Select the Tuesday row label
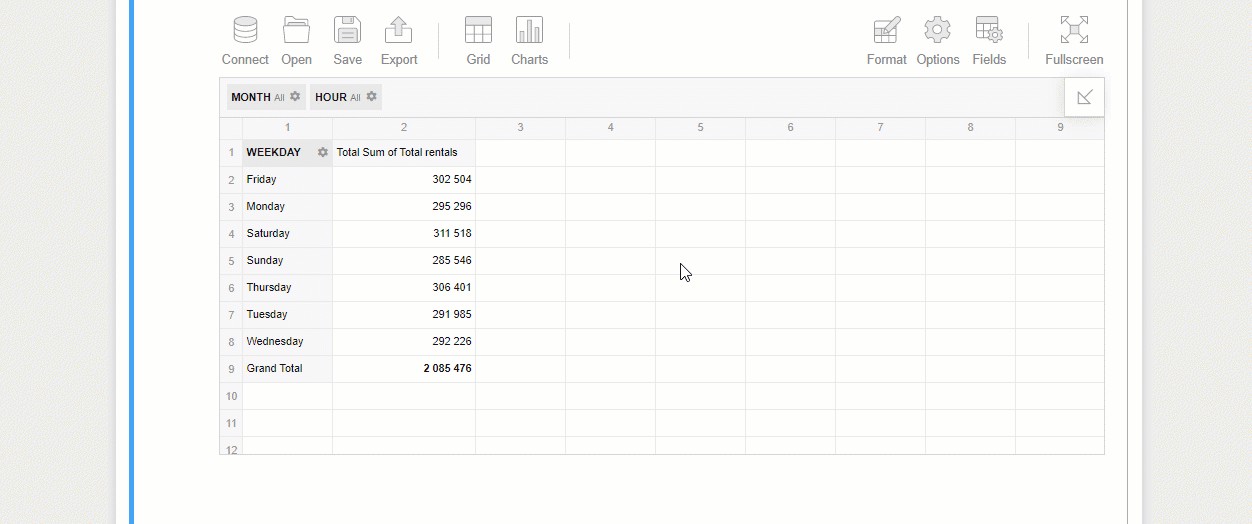This screenshot has width=1252, height=524. tap(288, 315)
